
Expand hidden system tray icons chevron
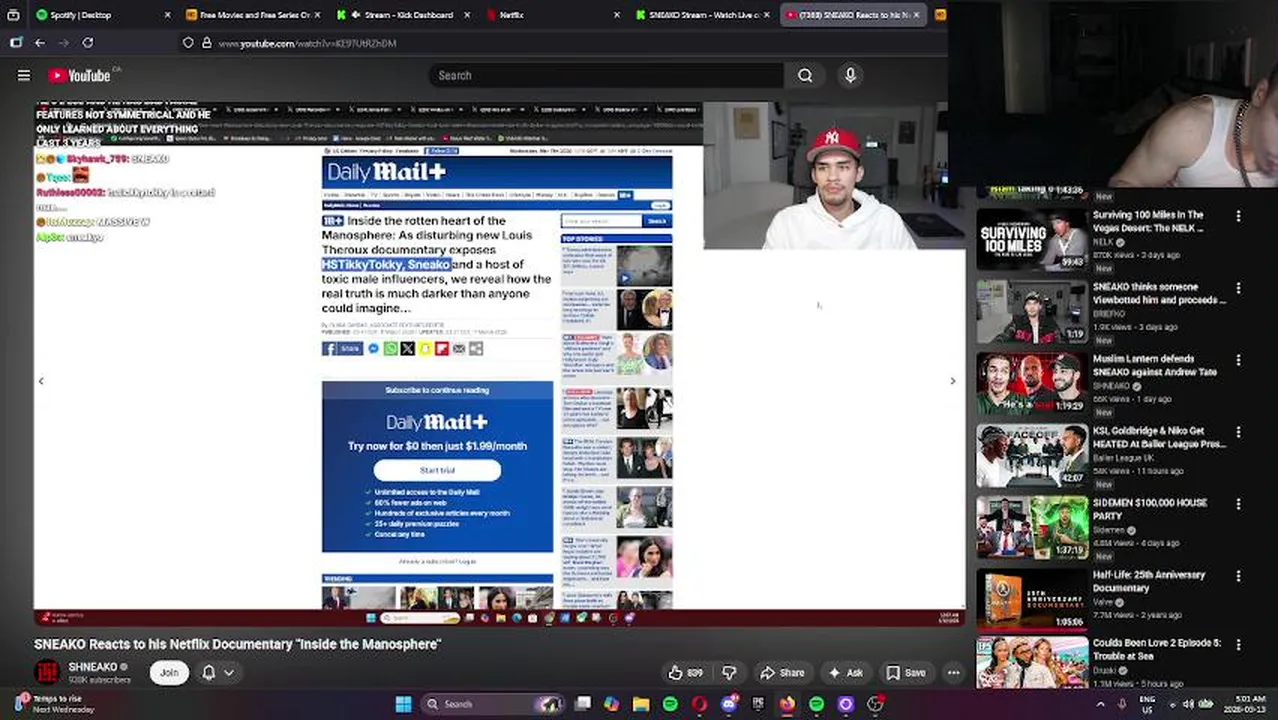(1101, 704)
